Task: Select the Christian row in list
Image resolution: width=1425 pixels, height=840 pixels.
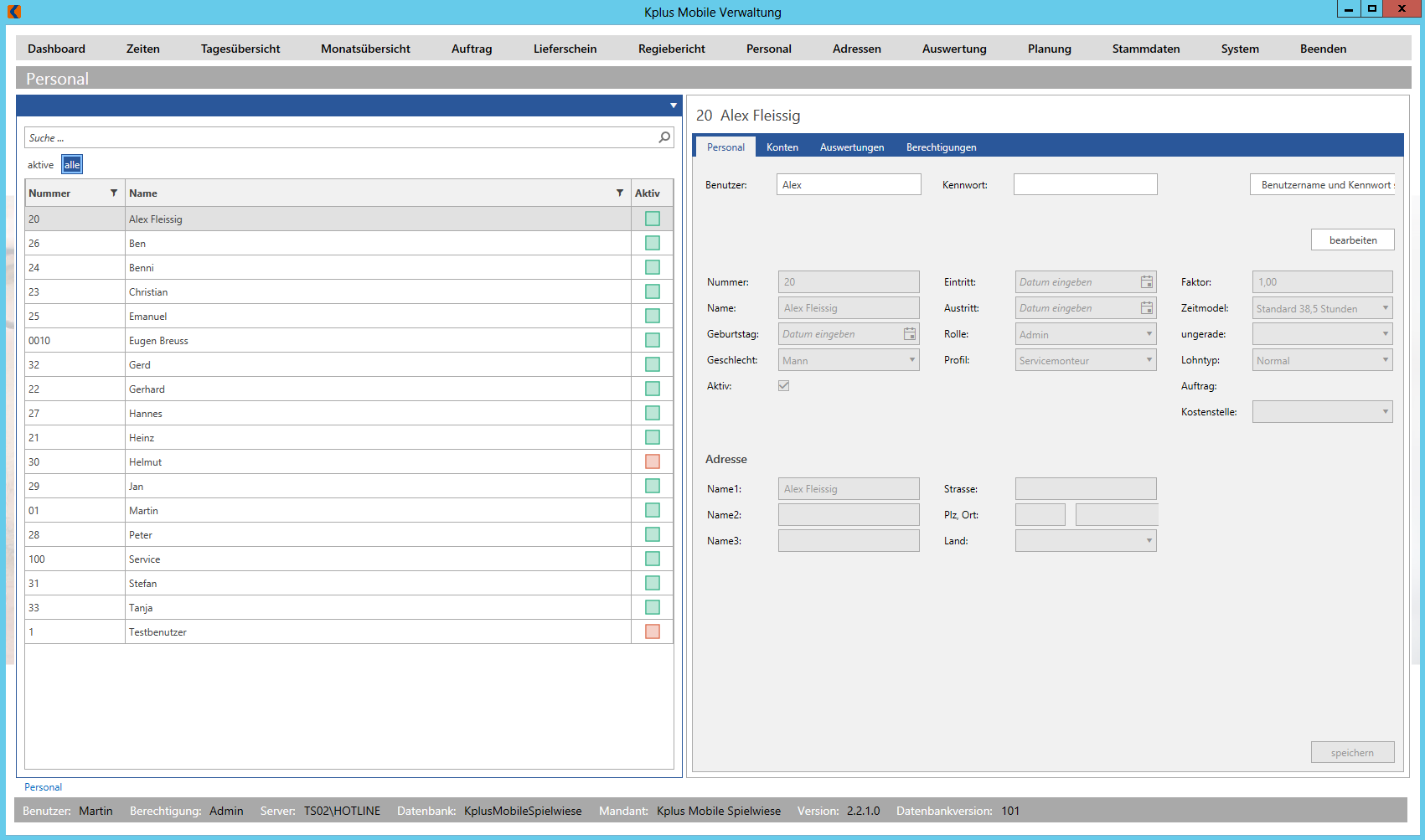Action: (x=349, y=291)
